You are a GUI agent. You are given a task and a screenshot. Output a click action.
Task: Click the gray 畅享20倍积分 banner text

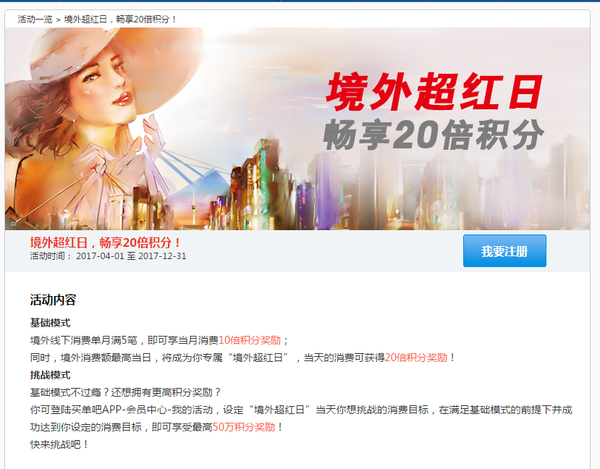click(433, 135)
